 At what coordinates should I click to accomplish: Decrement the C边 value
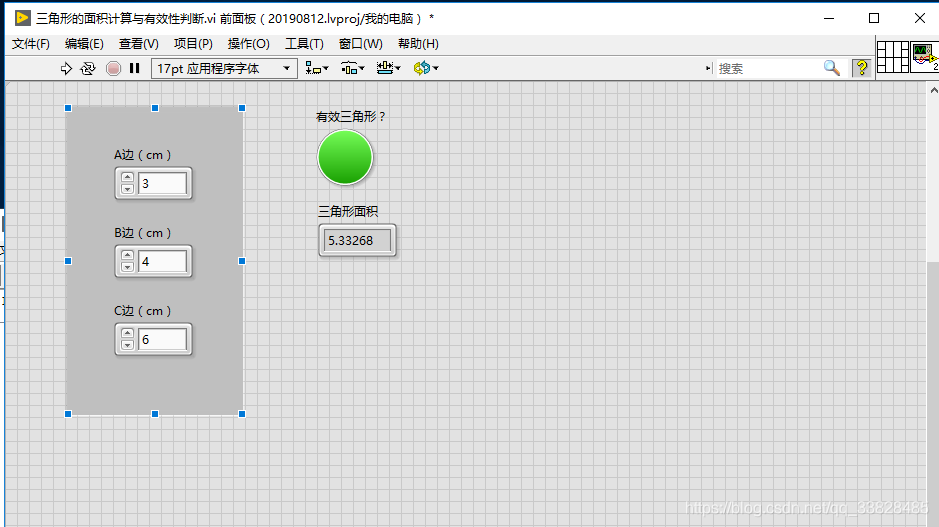click(x=127, y=345)
